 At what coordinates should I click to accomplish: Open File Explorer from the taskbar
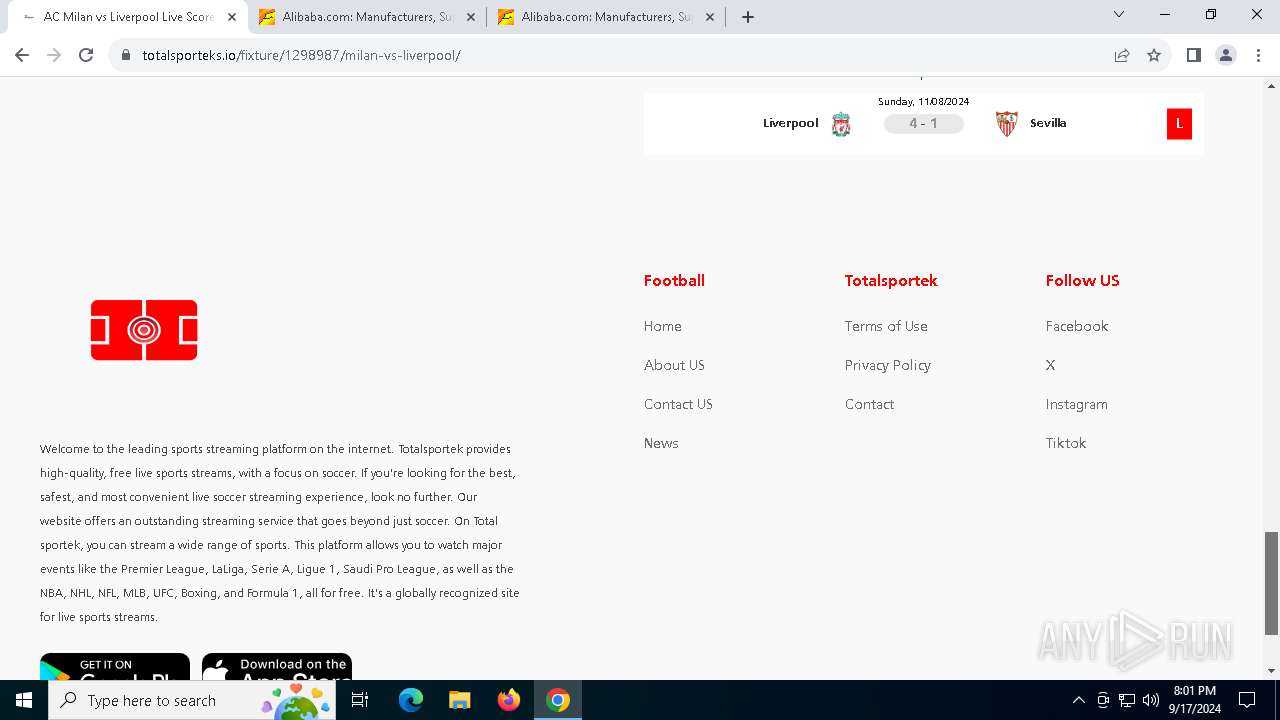point(459,700)
